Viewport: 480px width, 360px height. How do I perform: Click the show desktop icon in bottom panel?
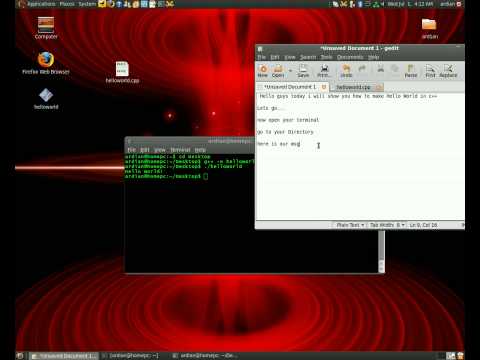20,356
